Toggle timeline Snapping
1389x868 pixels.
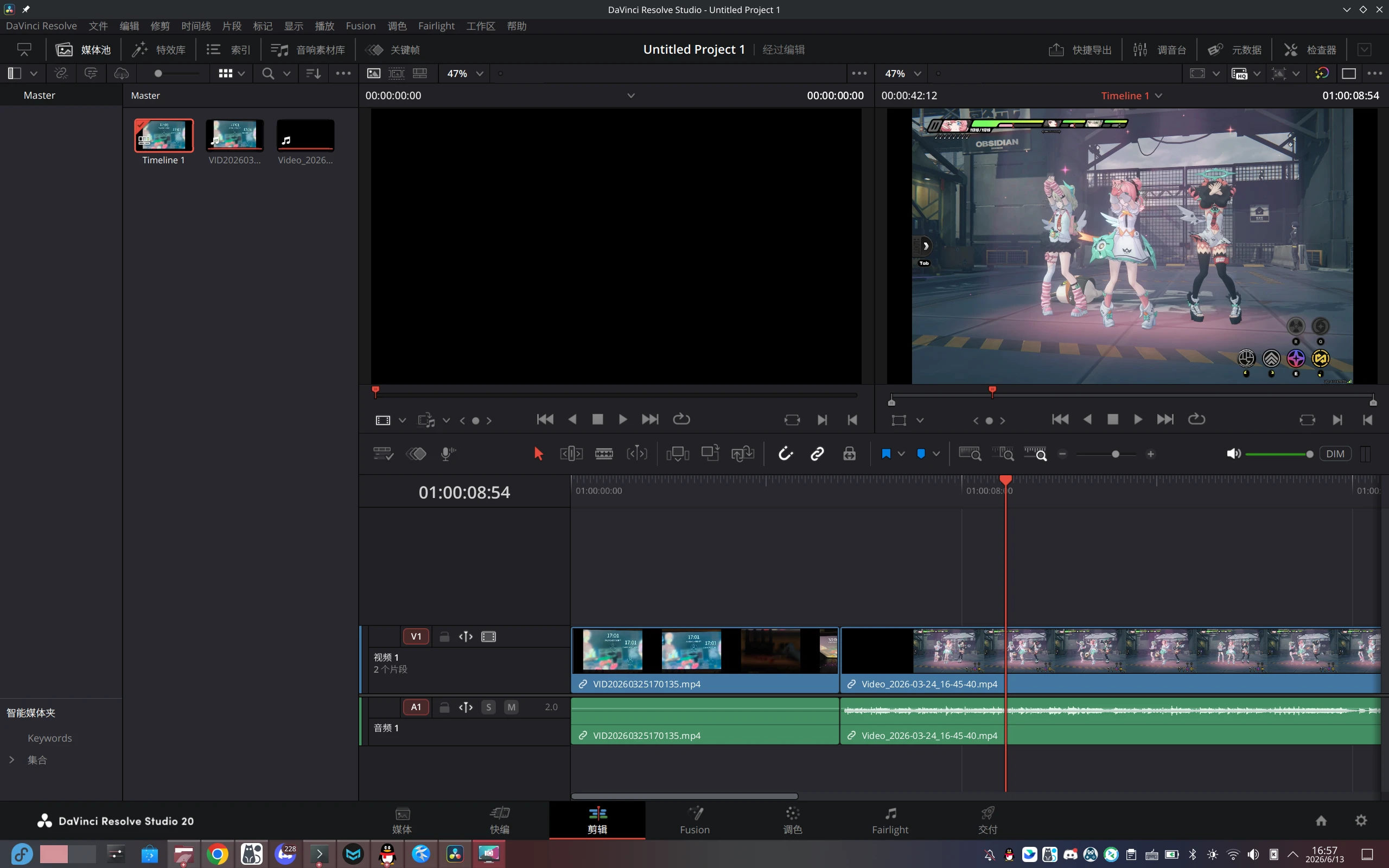pos(785,454)
